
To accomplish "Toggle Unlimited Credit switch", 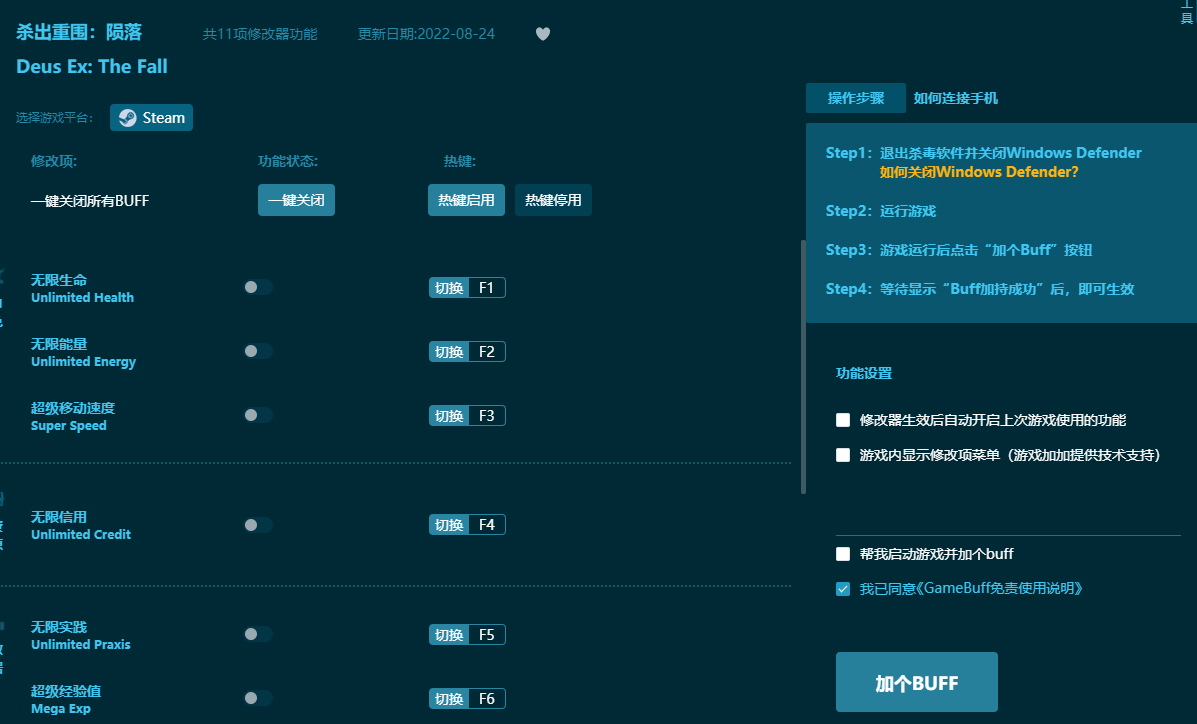I will click(x=257, y=525).
